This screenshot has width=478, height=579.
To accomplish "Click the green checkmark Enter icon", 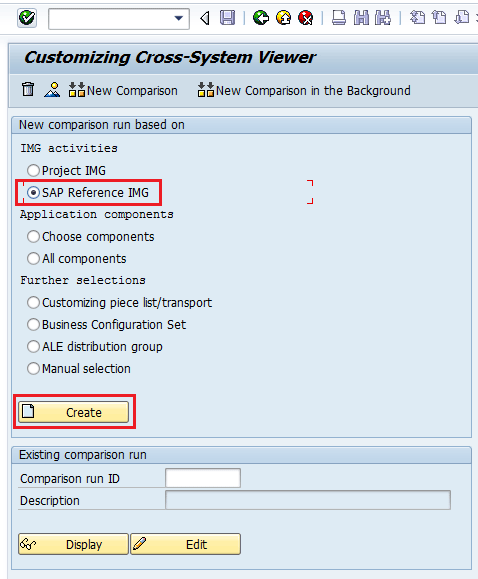I will 27,18.
